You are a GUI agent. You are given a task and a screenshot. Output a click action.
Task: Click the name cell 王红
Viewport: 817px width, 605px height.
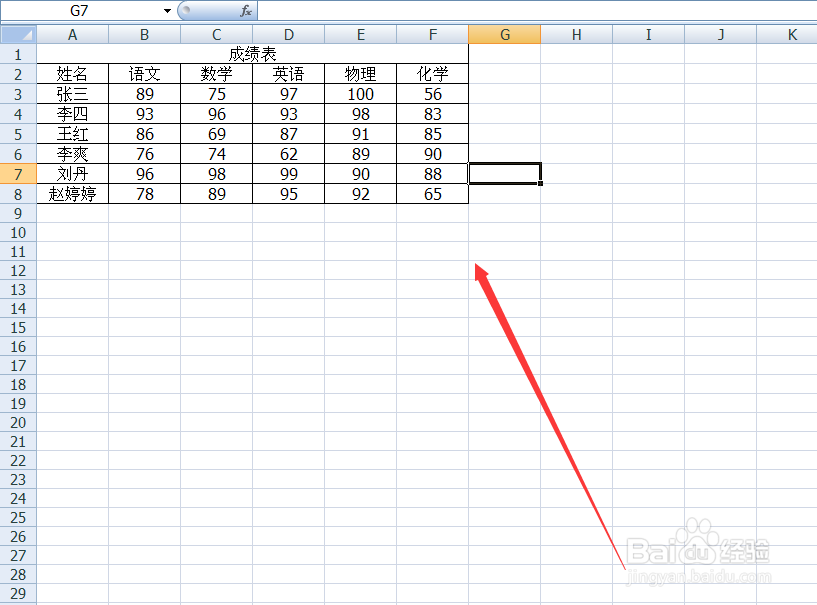pos(72,134)
